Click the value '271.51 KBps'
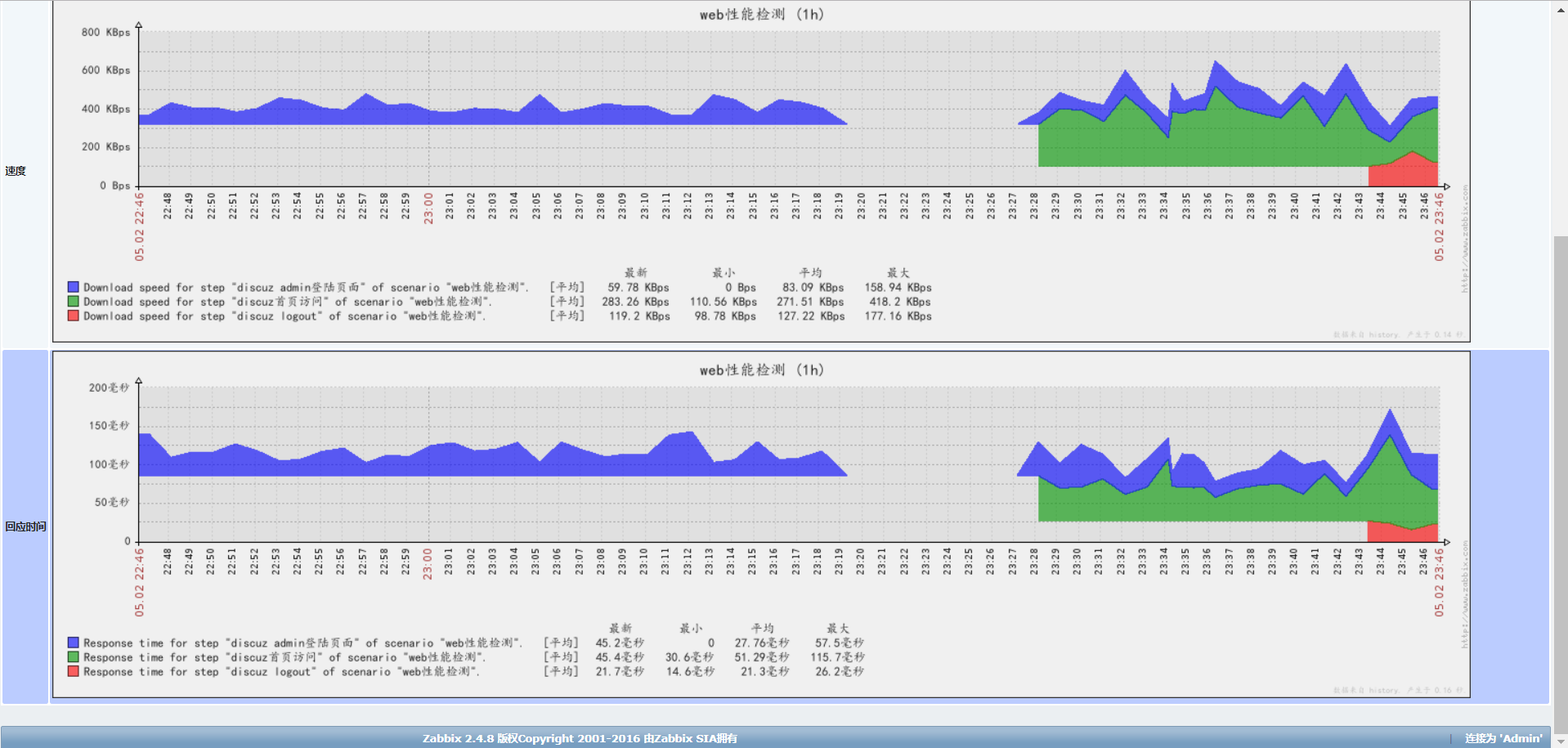This screenshot has width=1568, height=748. (x=811, y=302)
